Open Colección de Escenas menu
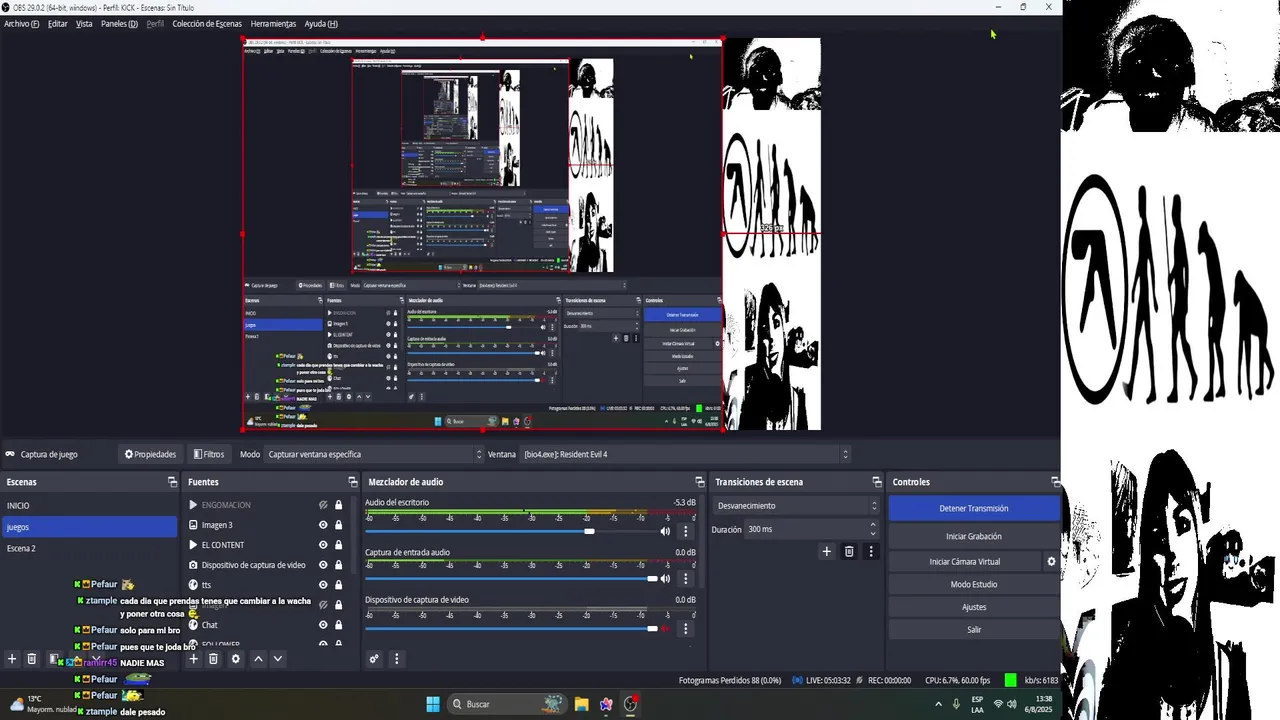Viewport: 1280px width, 720px height. pyautogui.click(x=207, y=24)
